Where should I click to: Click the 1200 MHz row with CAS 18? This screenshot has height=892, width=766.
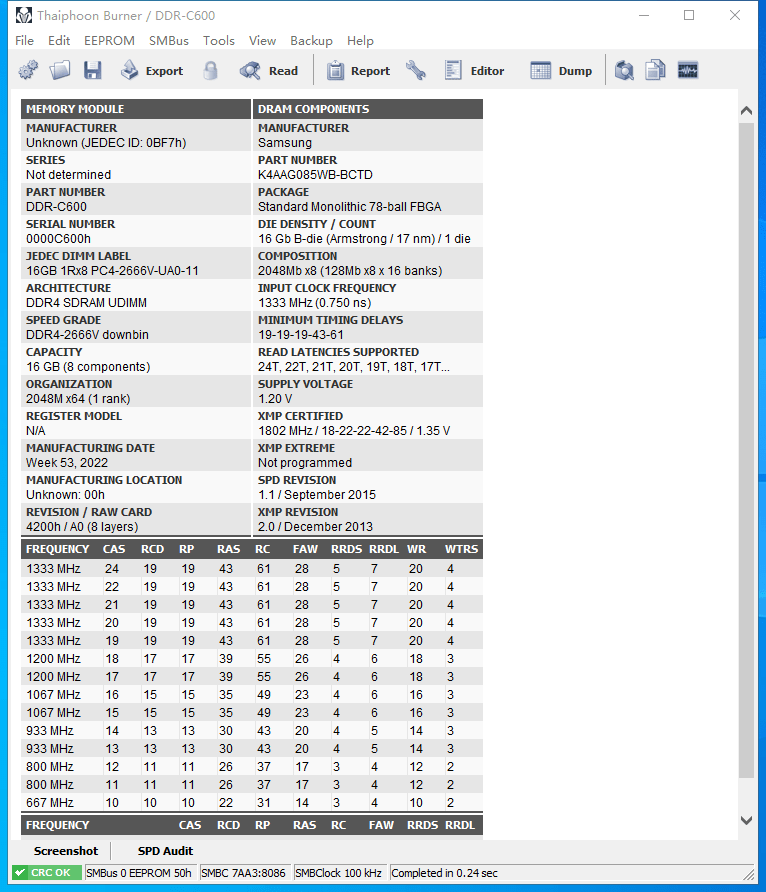click(x=251, y=659)
